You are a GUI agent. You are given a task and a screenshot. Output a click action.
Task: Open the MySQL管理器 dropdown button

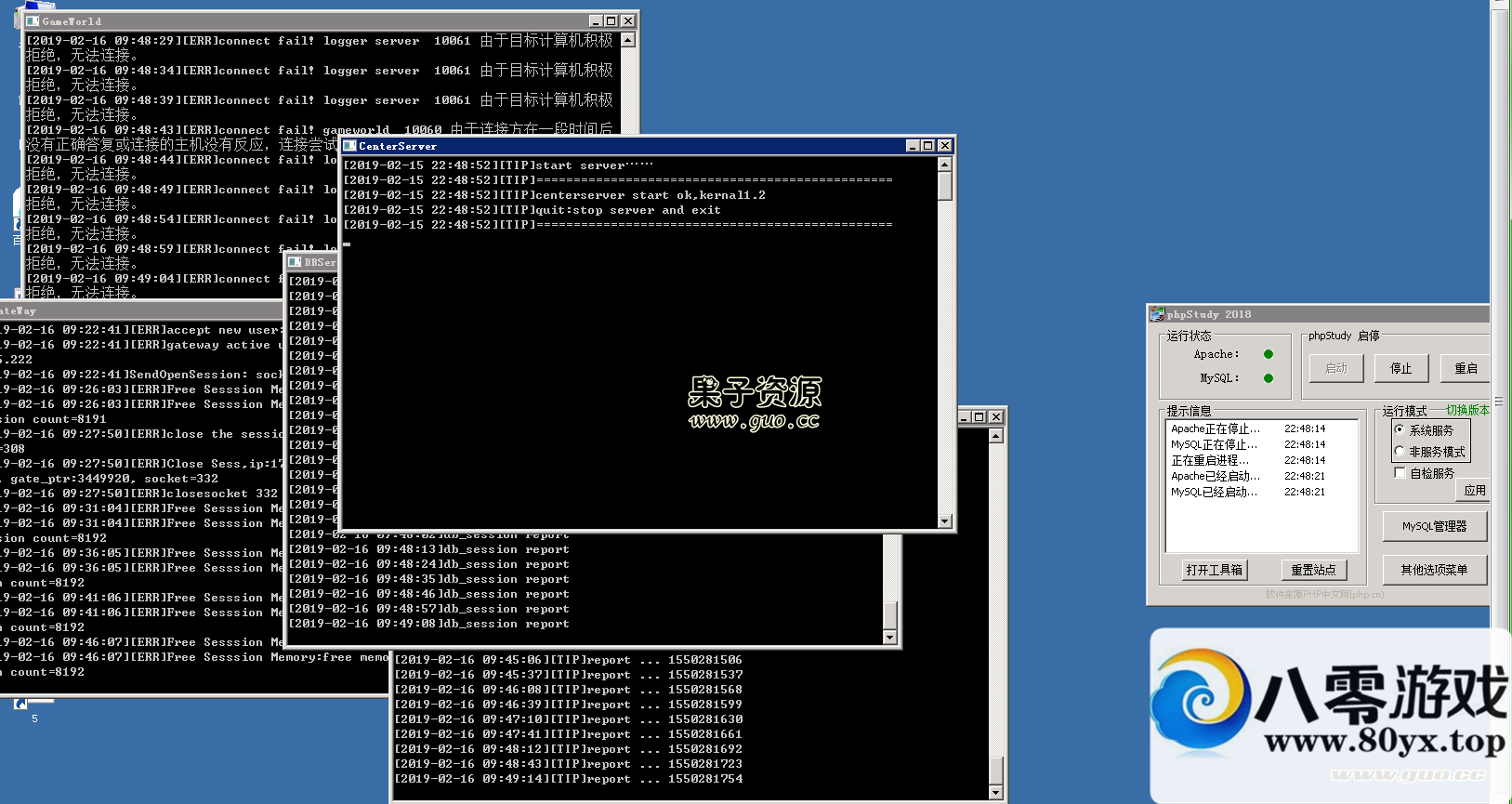click(x=1434, y=526)
